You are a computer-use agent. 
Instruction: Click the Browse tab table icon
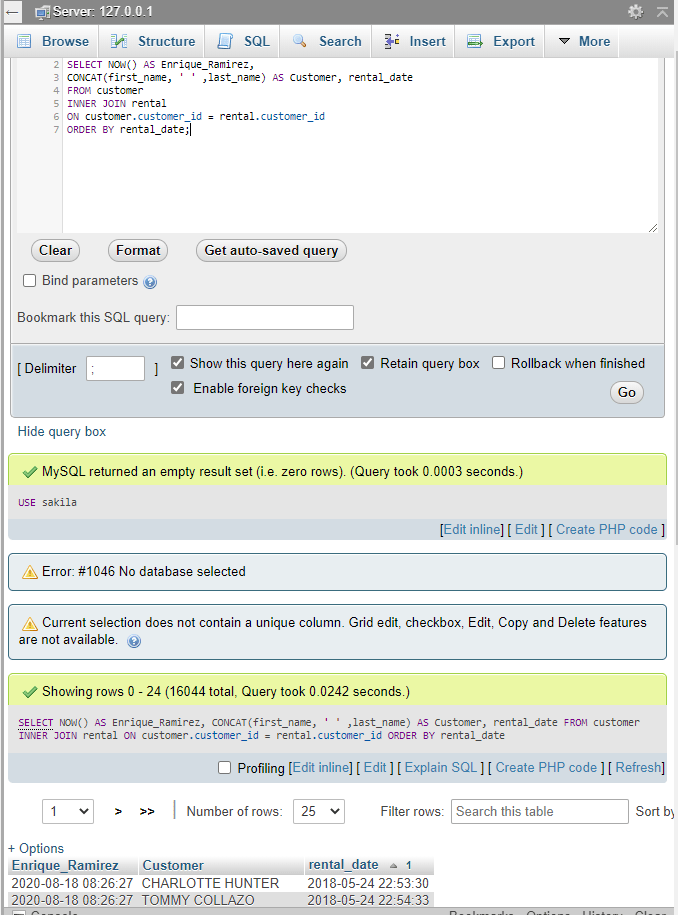(x=24, y=41)
